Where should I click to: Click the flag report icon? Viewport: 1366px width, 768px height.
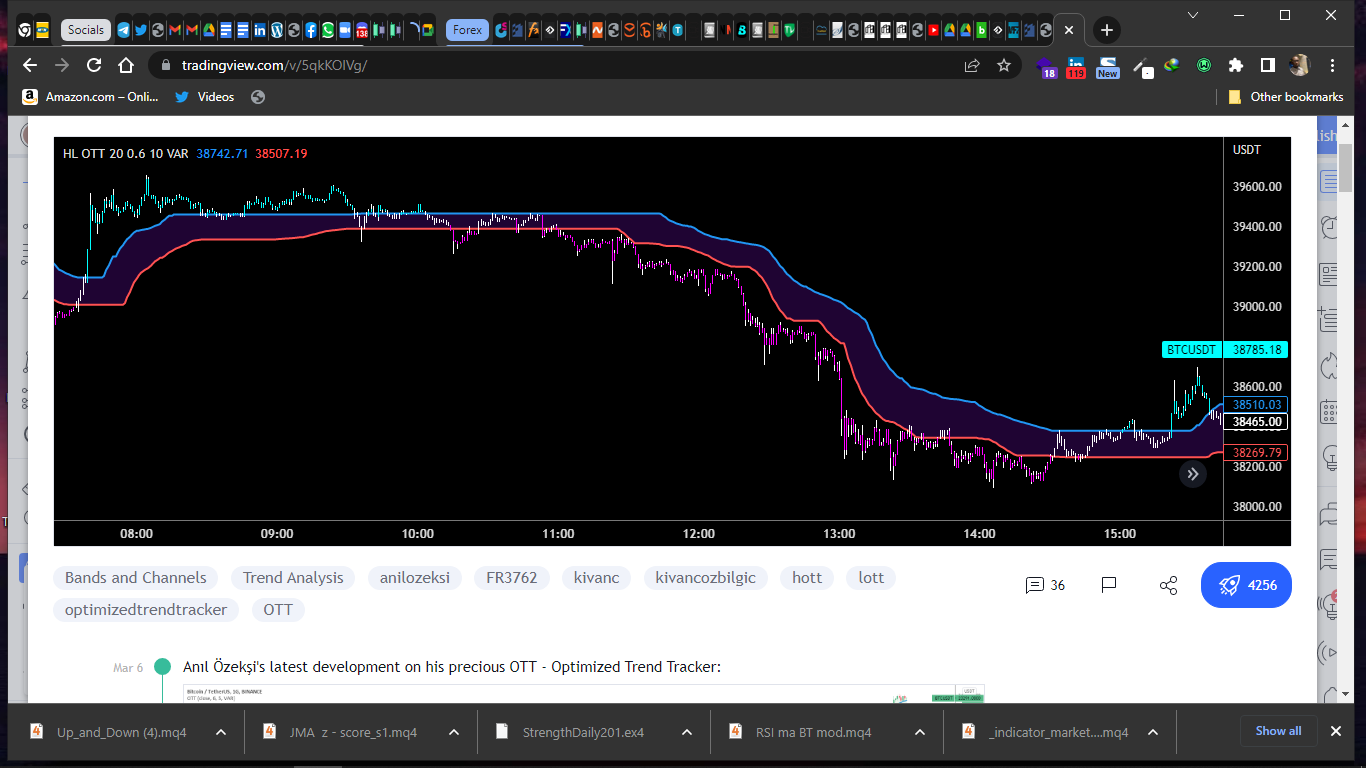1109,585
